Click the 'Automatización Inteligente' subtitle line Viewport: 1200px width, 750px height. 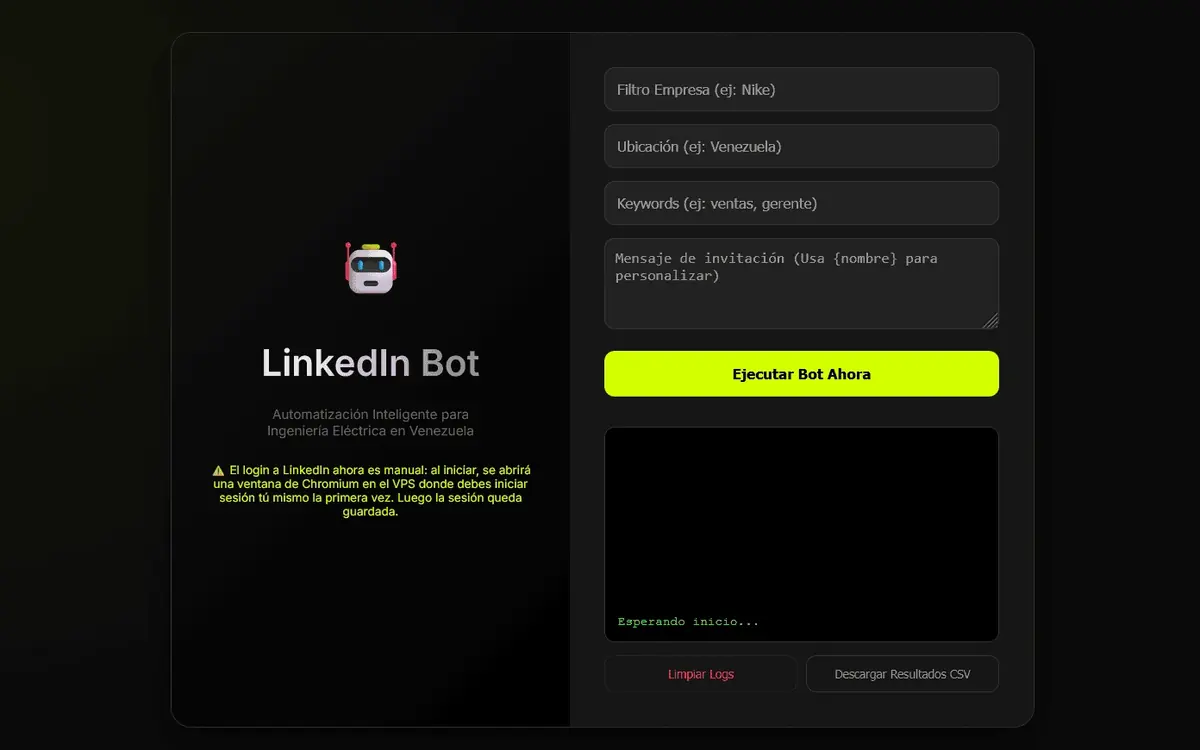click(370, 414)
